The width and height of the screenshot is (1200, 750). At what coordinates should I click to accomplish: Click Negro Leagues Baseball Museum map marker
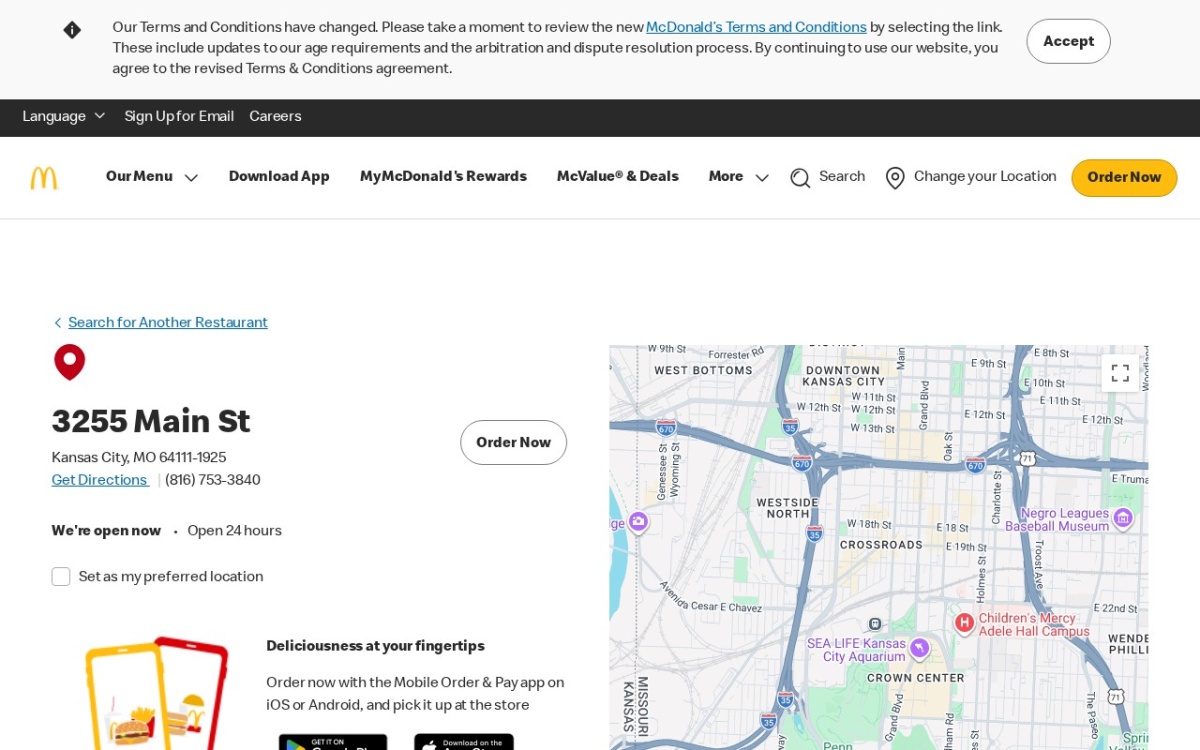coord(1122,517)
